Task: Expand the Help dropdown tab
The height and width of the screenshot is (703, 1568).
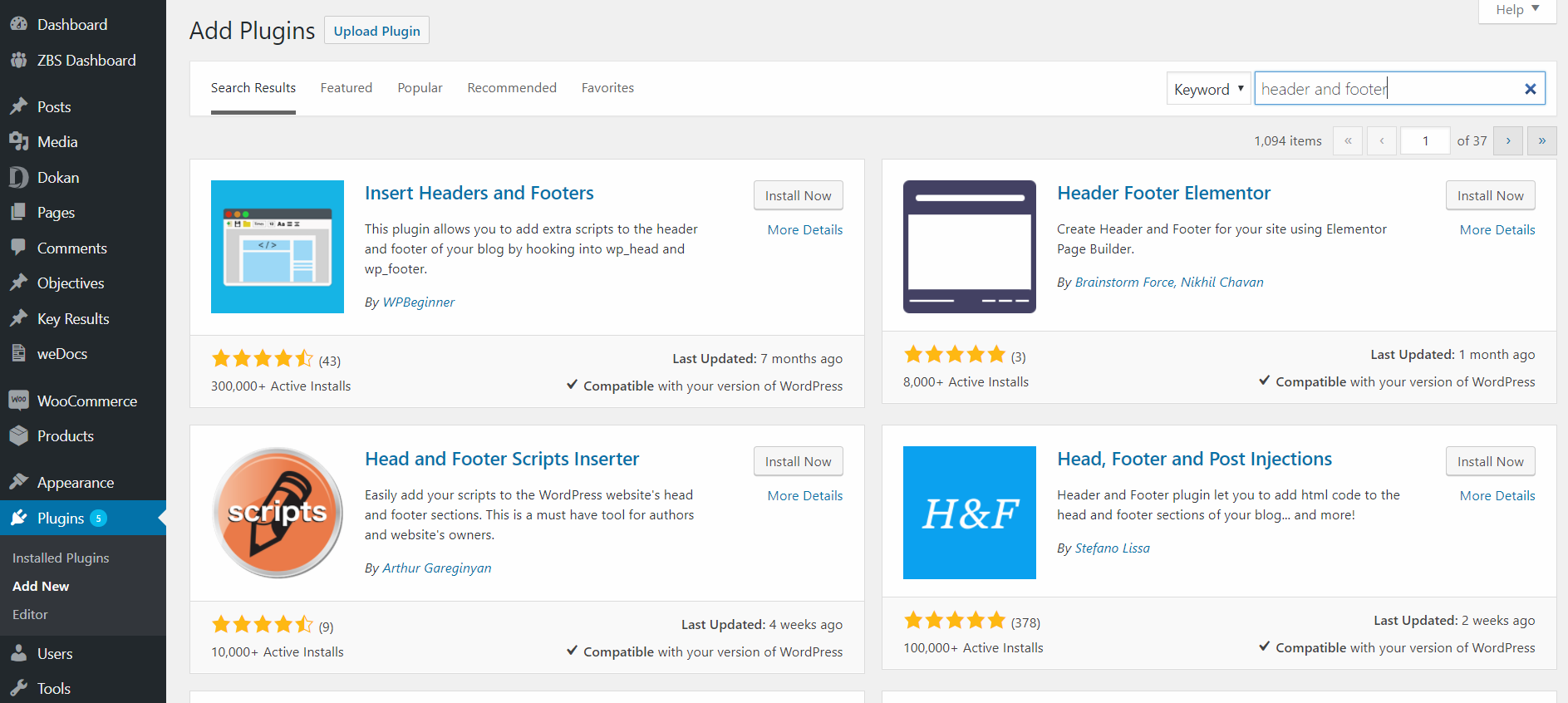Action: 1516,10
